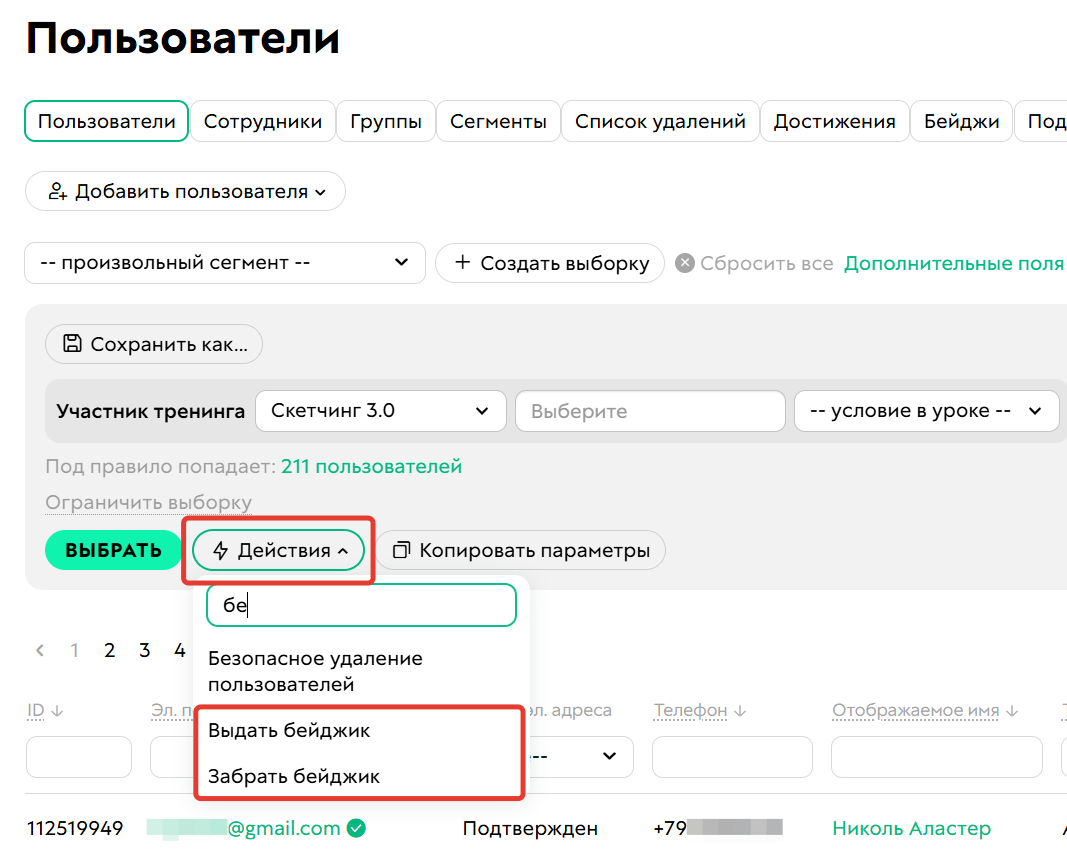
Task: Select "Выдать бейджик" from the actions menu
Action: click(287, 731)
